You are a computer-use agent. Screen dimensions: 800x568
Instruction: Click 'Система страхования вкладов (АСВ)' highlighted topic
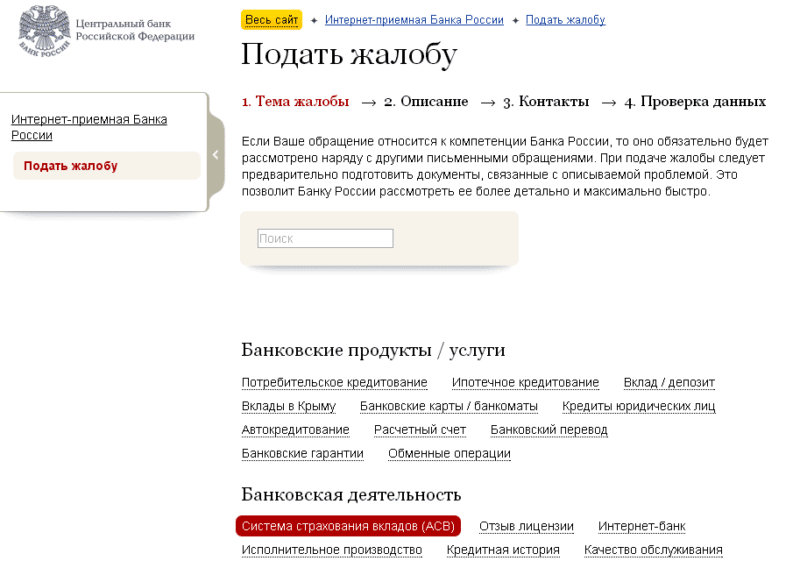(348, 527)
